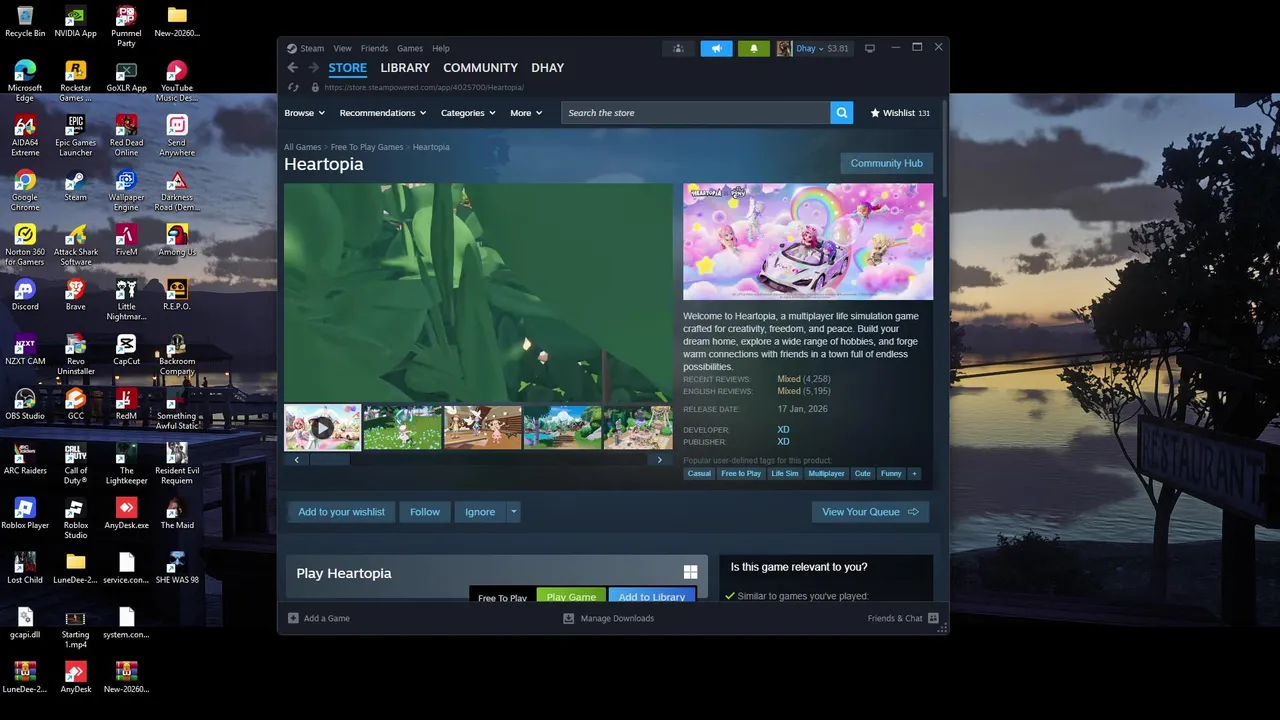
Task: Click View Your Queue
Action: tap(870, 512)
